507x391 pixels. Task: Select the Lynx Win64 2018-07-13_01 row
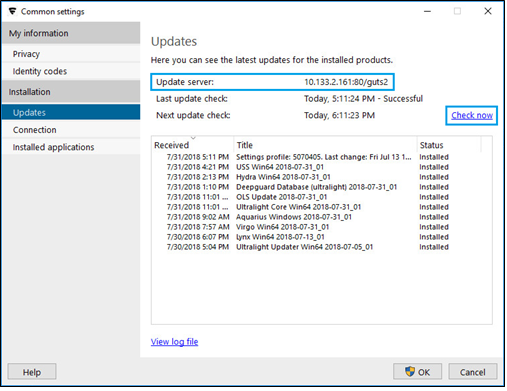click(x=322, y=237)
